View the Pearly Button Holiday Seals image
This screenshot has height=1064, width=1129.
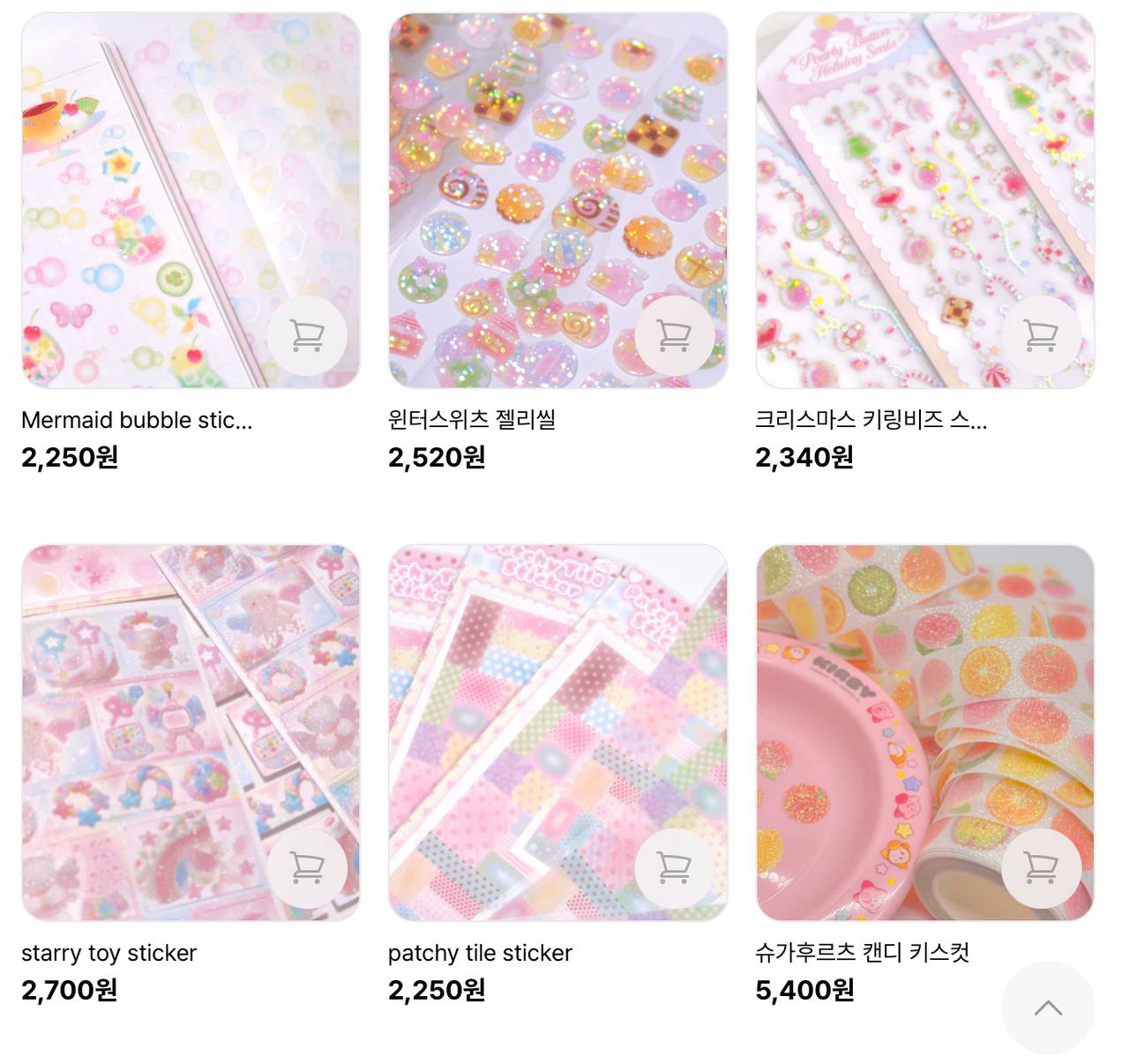pos(925,200)
